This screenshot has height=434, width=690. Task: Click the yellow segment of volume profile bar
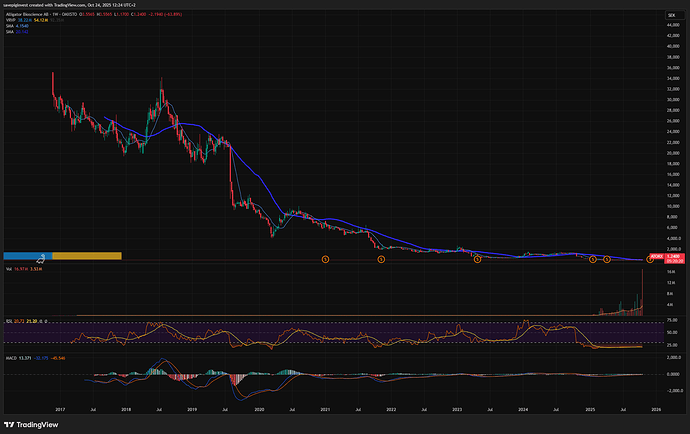[86, 256]
